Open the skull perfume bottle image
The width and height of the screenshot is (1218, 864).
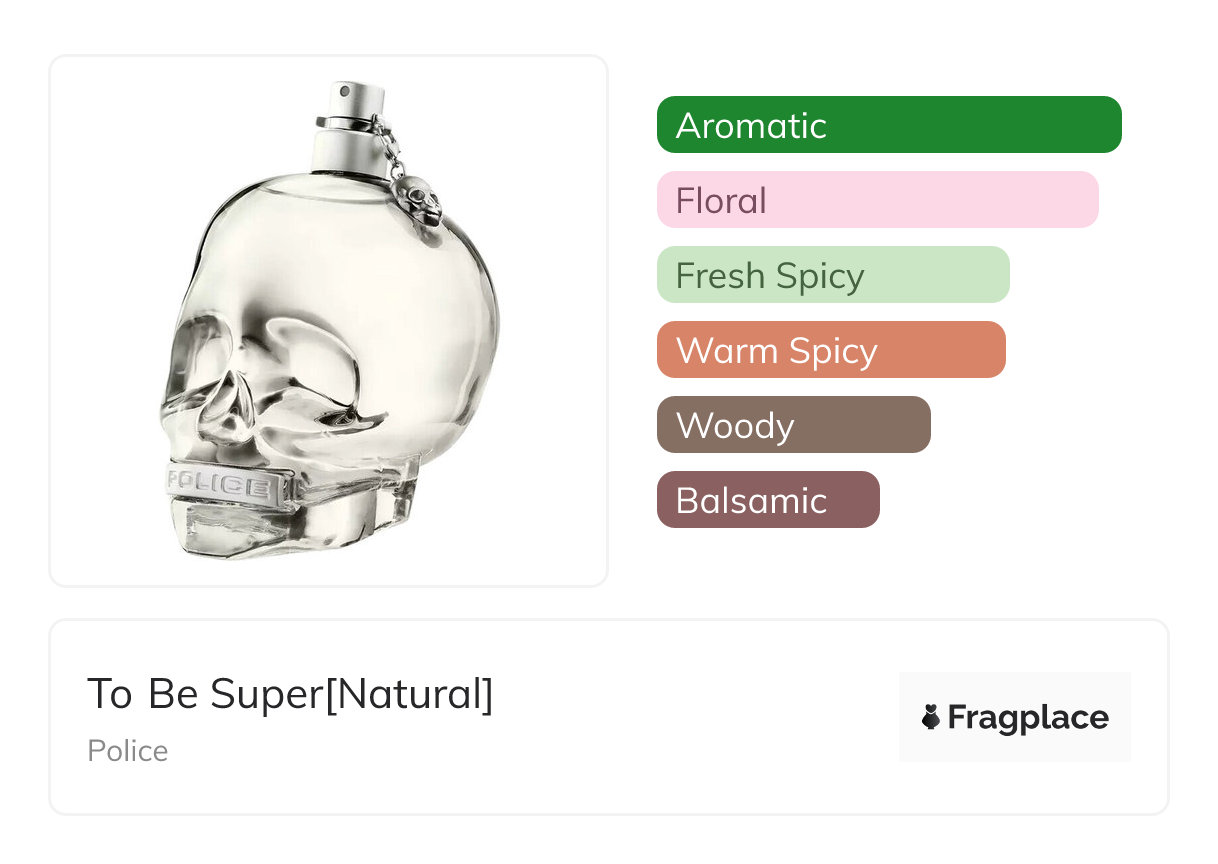pyautogui.click(x=328, y=320)
